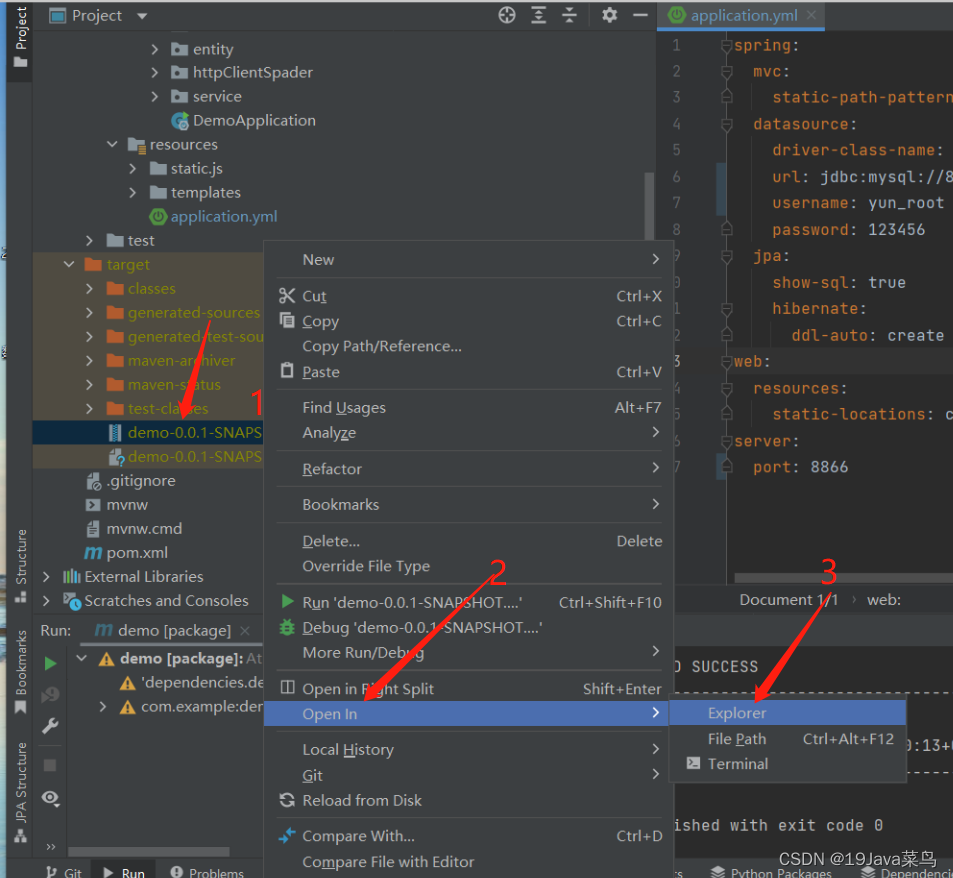Close the demo [package] run tab
Image resolution: width=953 pixels, height=878 pixels.
(244, 631)
